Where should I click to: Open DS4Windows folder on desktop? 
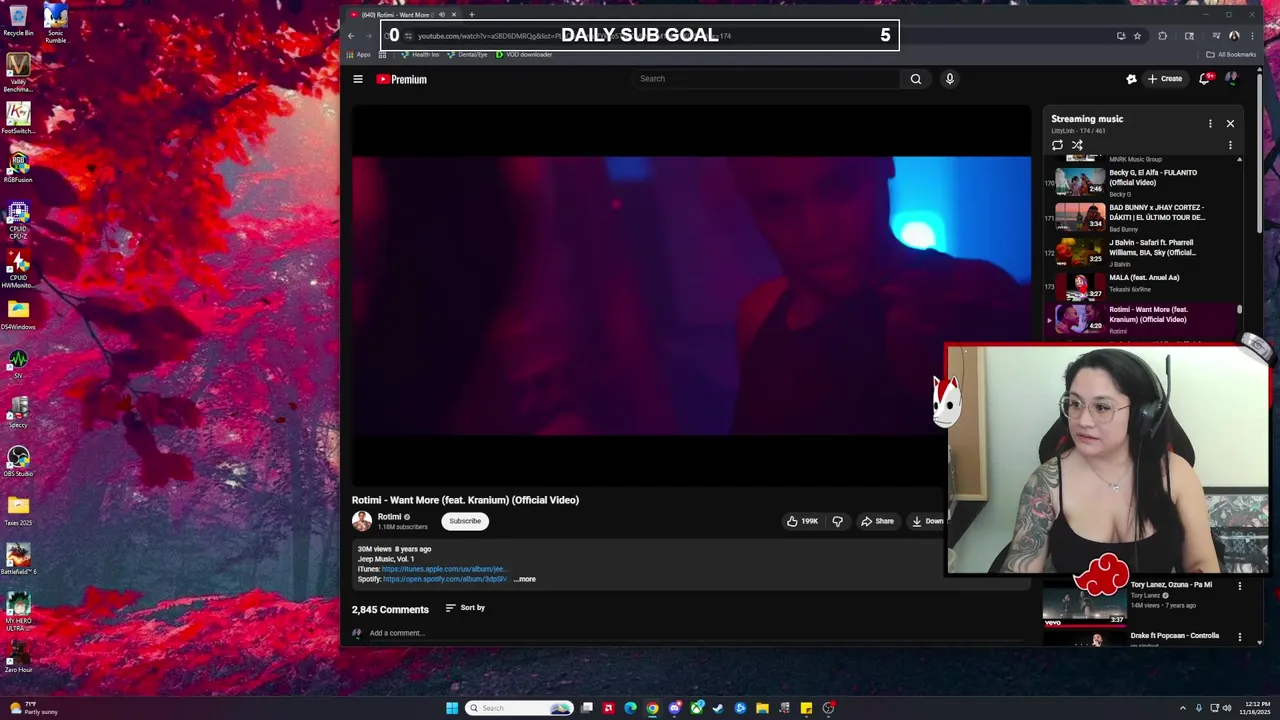18,314
